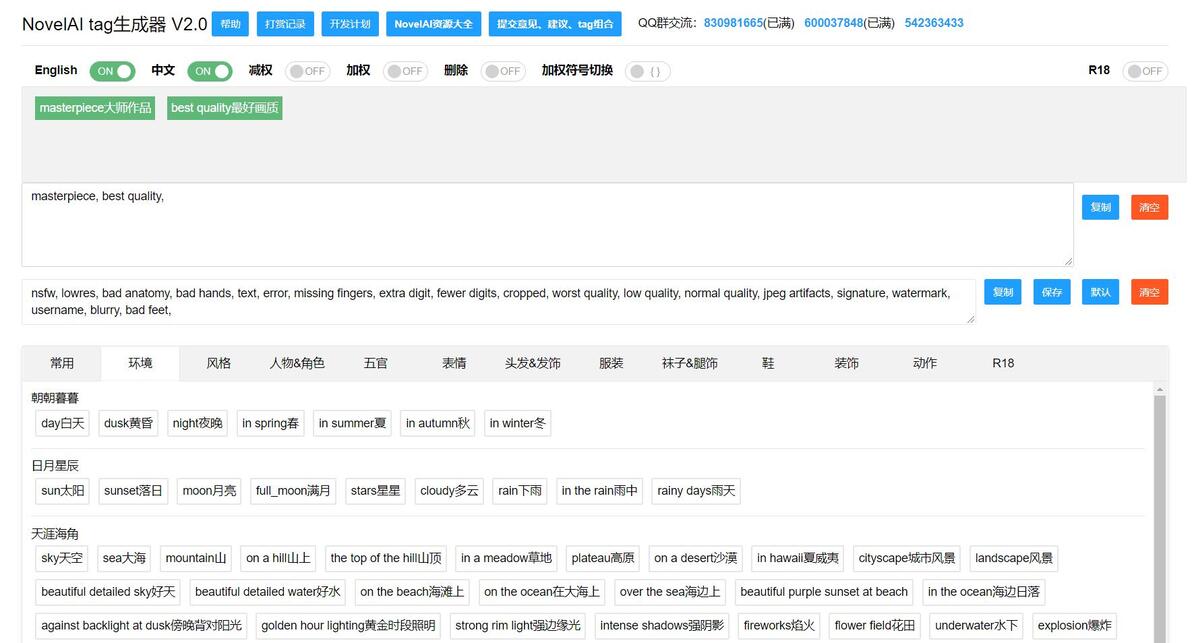Add the sky天空 tag
Viewport: 1192px width, 643px height.
point(62,559)
